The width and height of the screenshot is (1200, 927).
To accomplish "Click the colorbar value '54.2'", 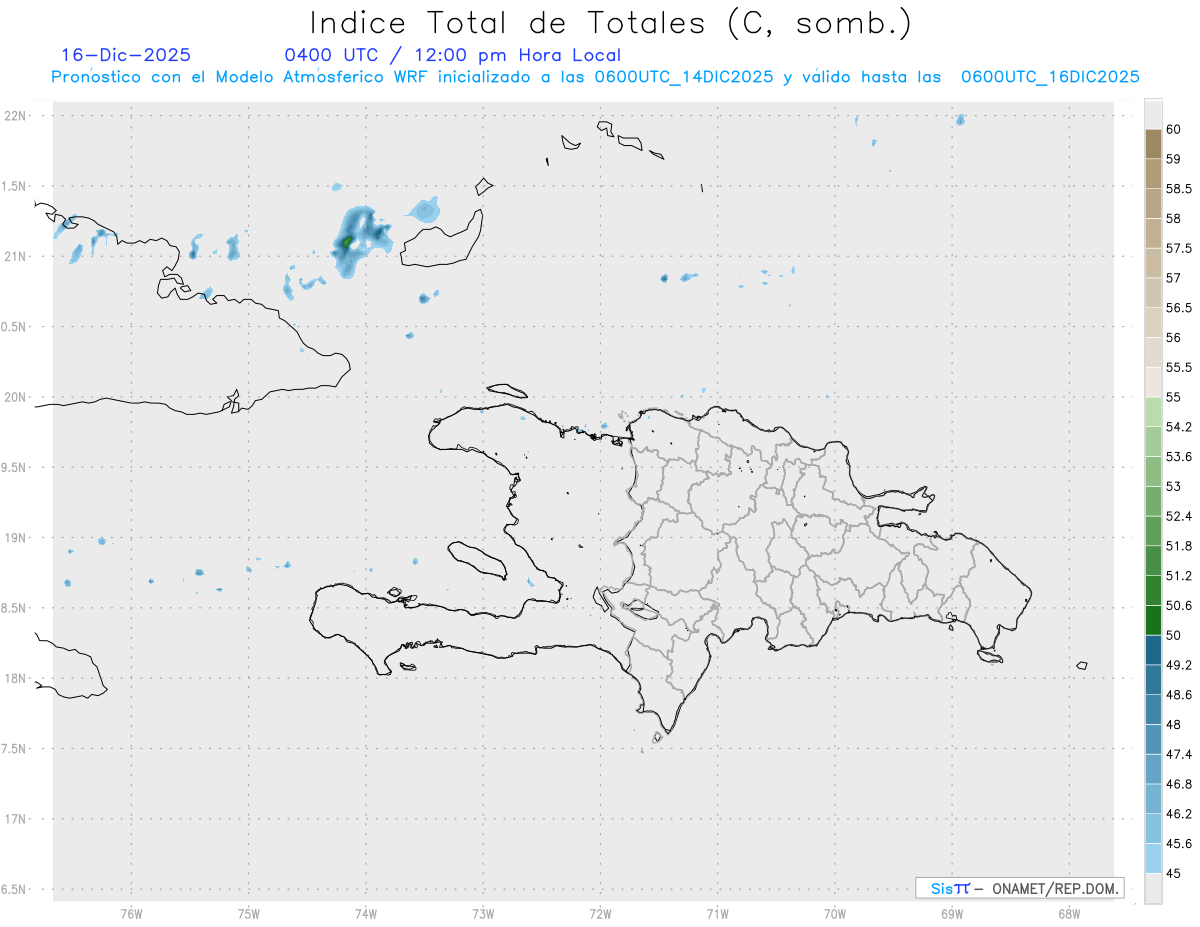I will (1178, 427).
